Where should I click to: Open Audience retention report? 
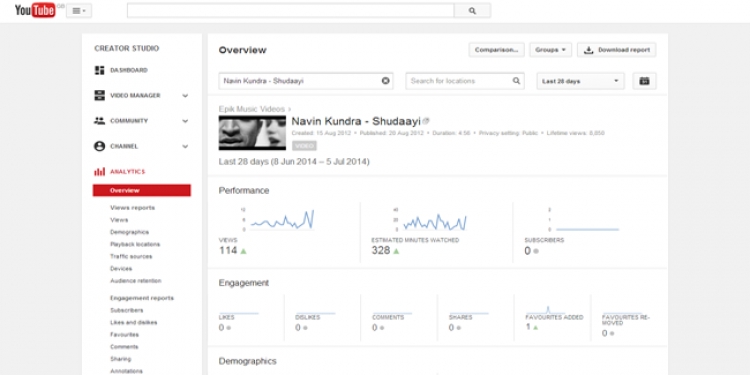tap(136, 281)
